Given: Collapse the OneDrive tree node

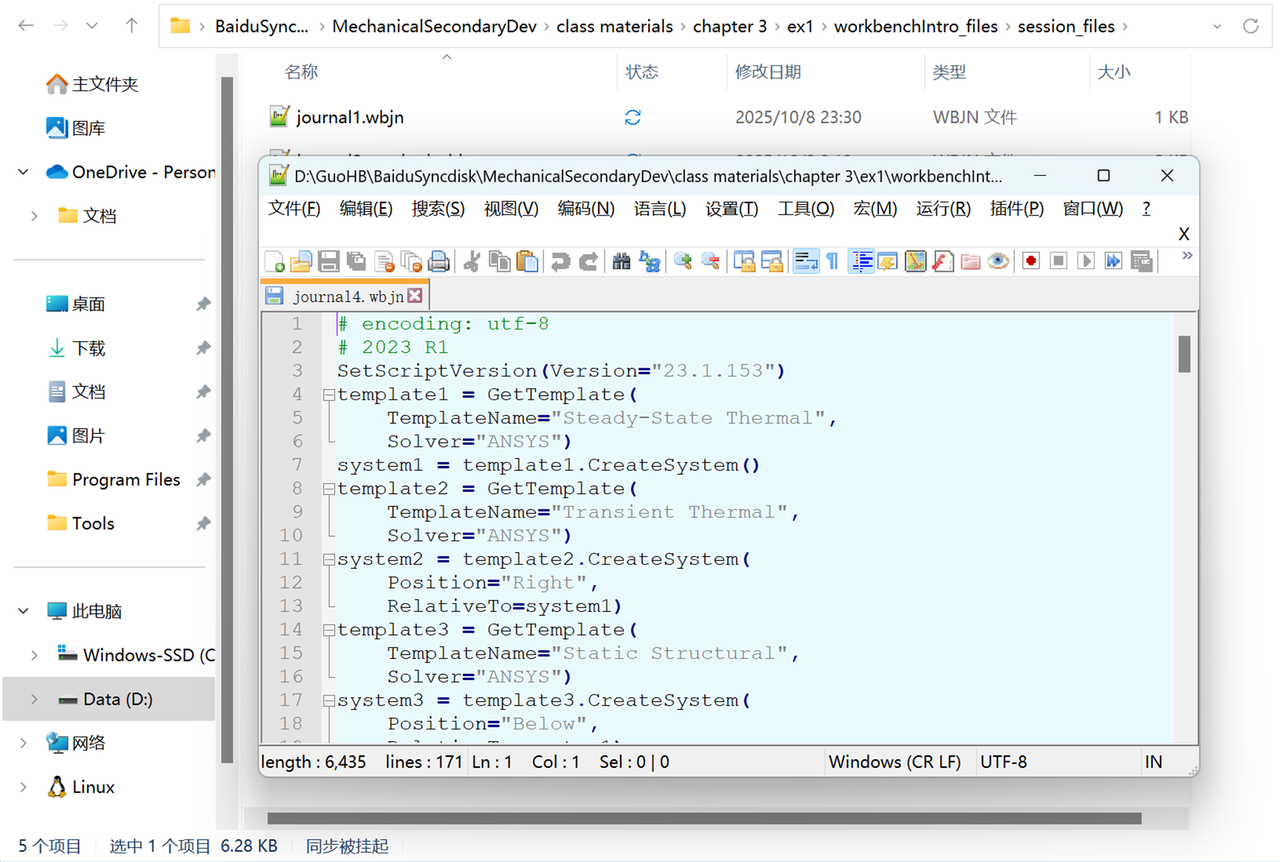Looking at the screenshot, I should [x=23, y=172].
